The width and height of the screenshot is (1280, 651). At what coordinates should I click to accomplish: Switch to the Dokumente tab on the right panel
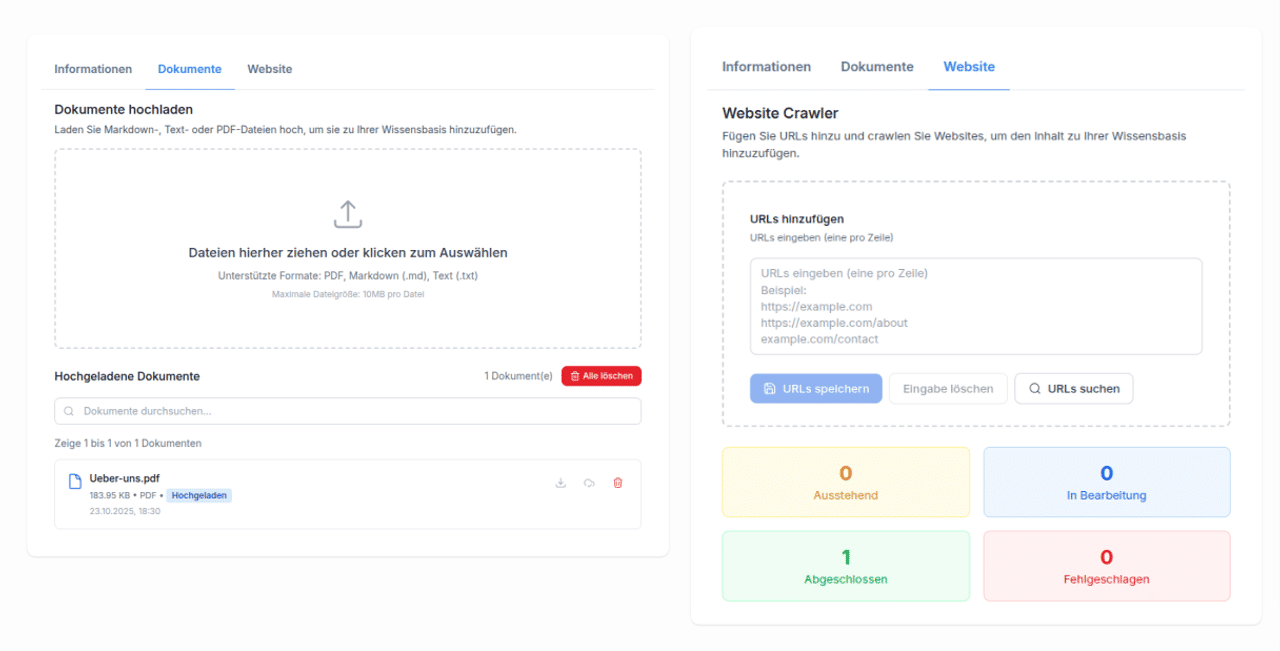click(x=877, y=66)
